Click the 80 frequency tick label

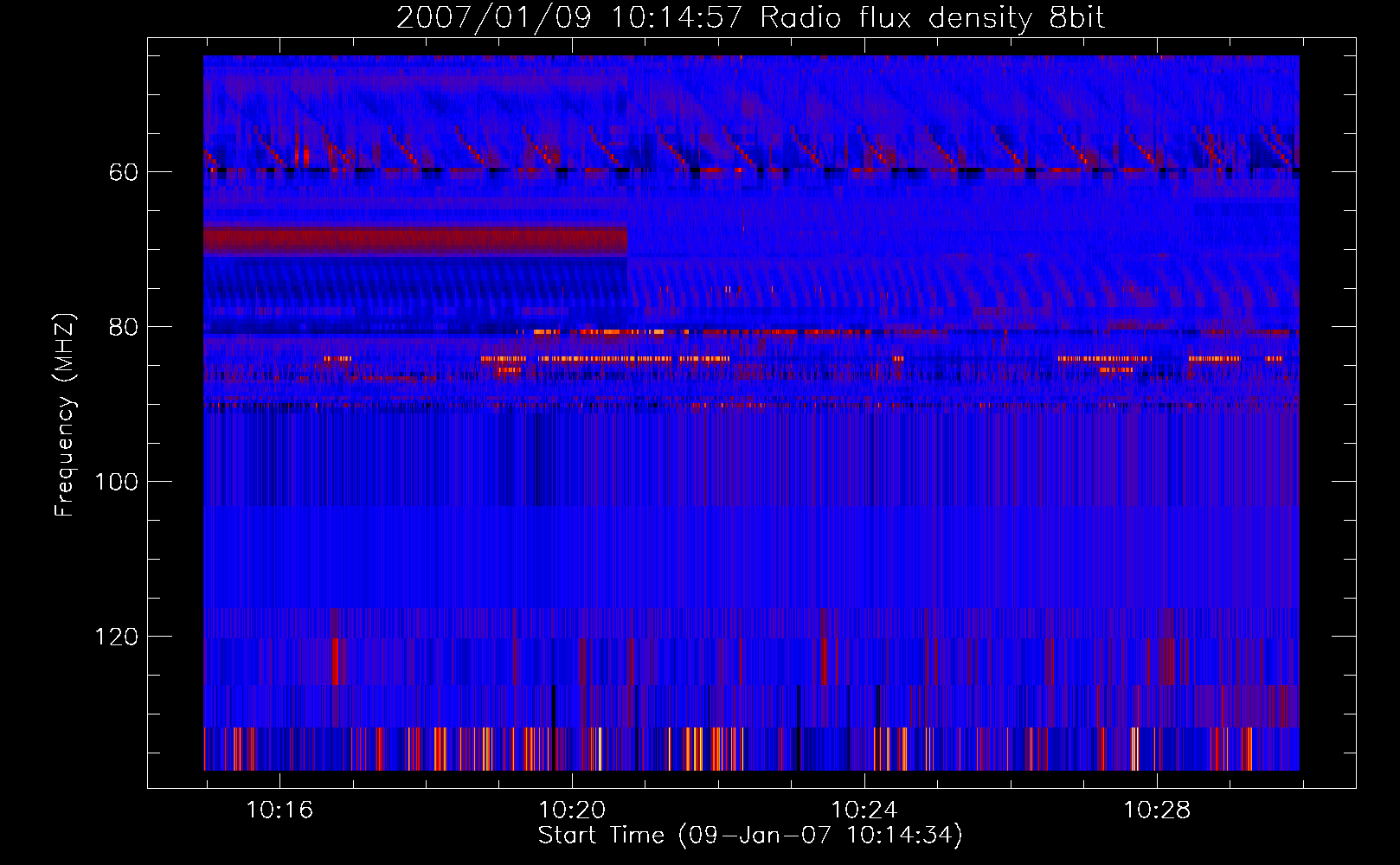click(x=124, y=327)
